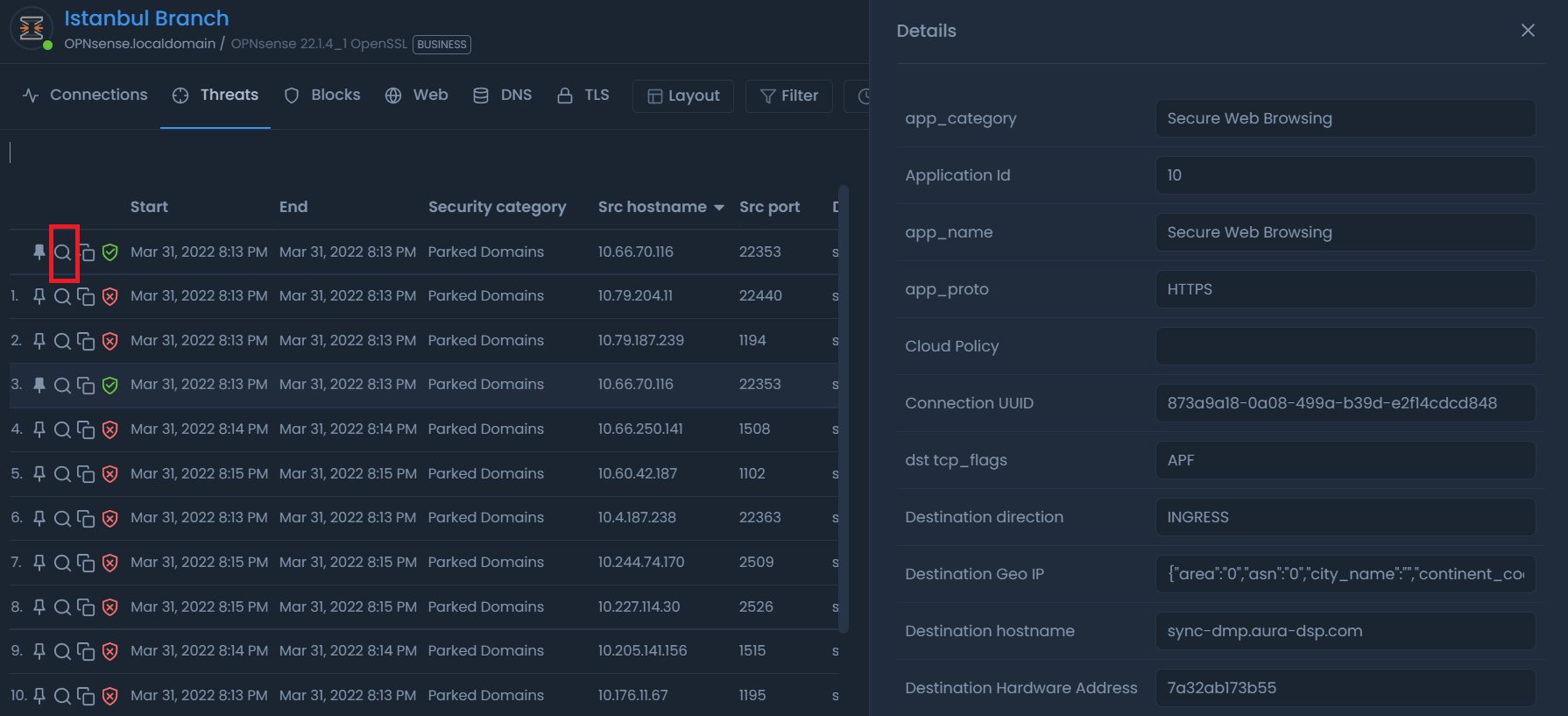Pin the row with source 10.244.74.170
The height and width of the screenshot is (716, 1568).
pos(39,563)
